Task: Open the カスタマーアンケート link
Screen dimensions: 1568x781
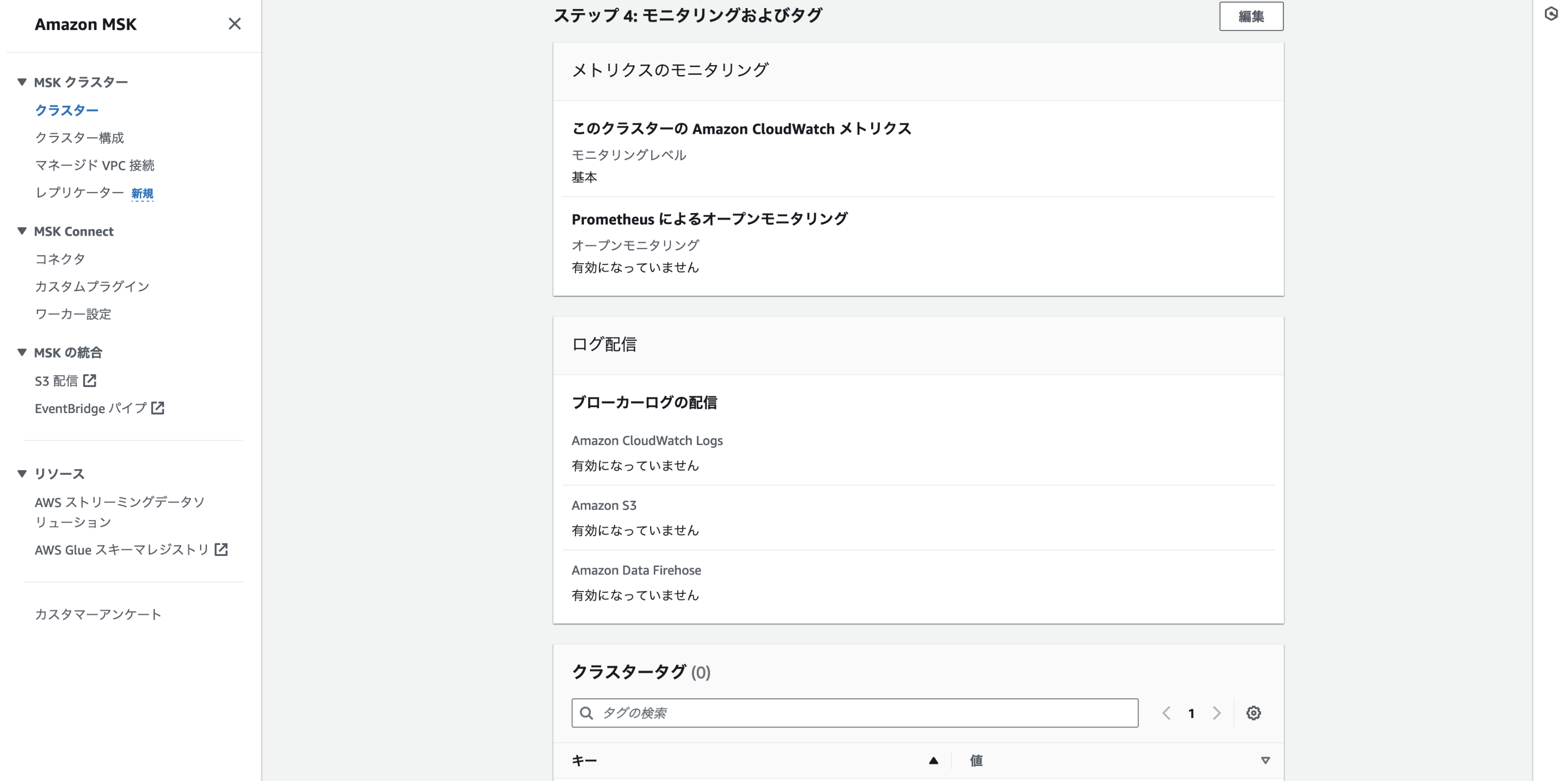Action: pos(98,614)
